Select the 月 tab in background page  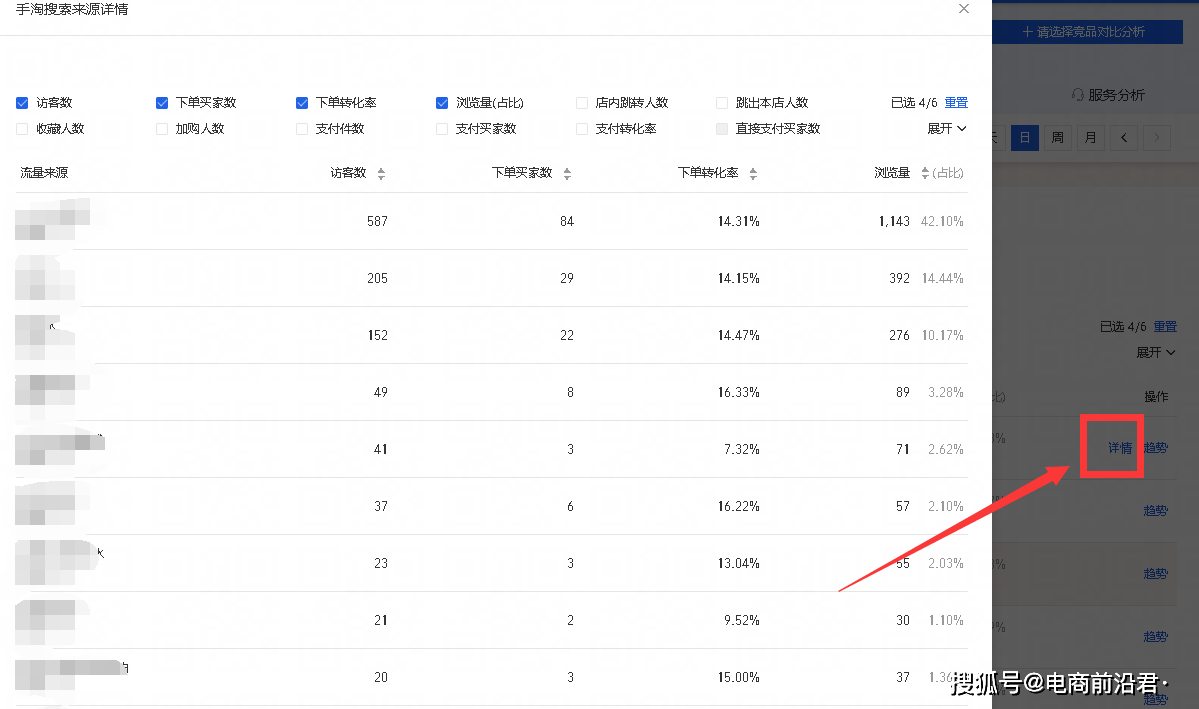[1090, 138]
